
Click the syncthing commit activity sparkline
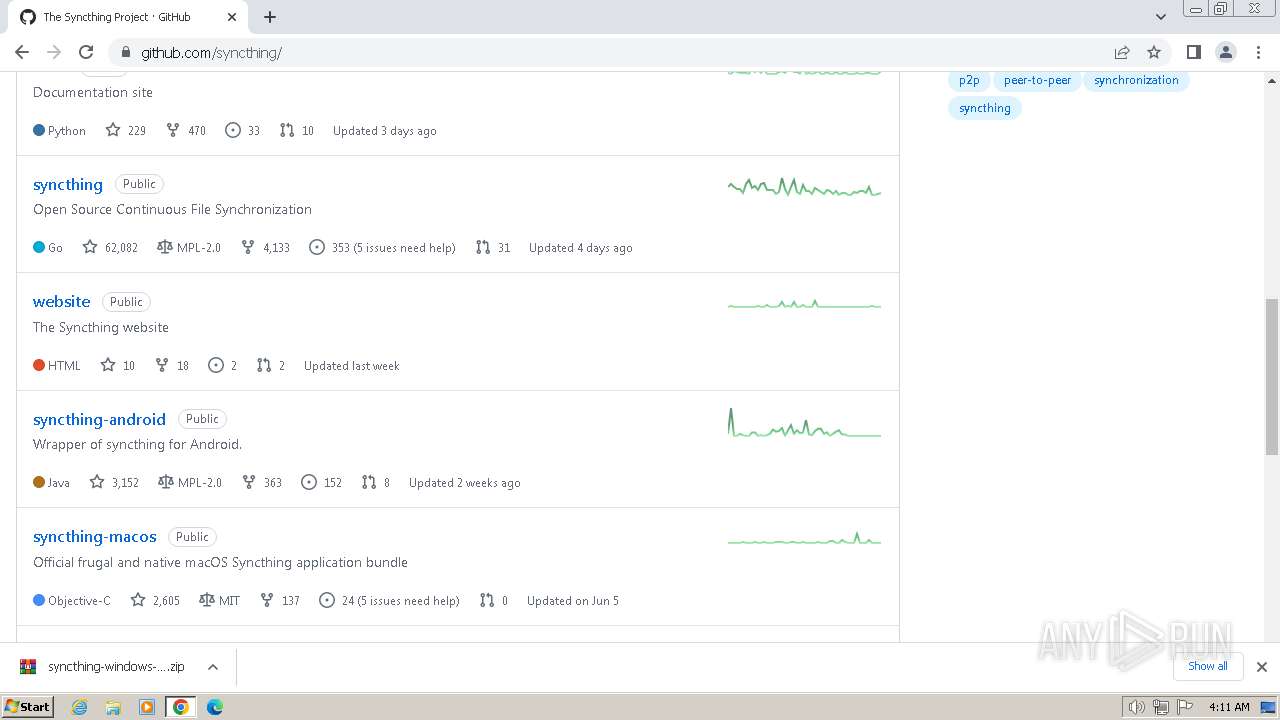804,187
